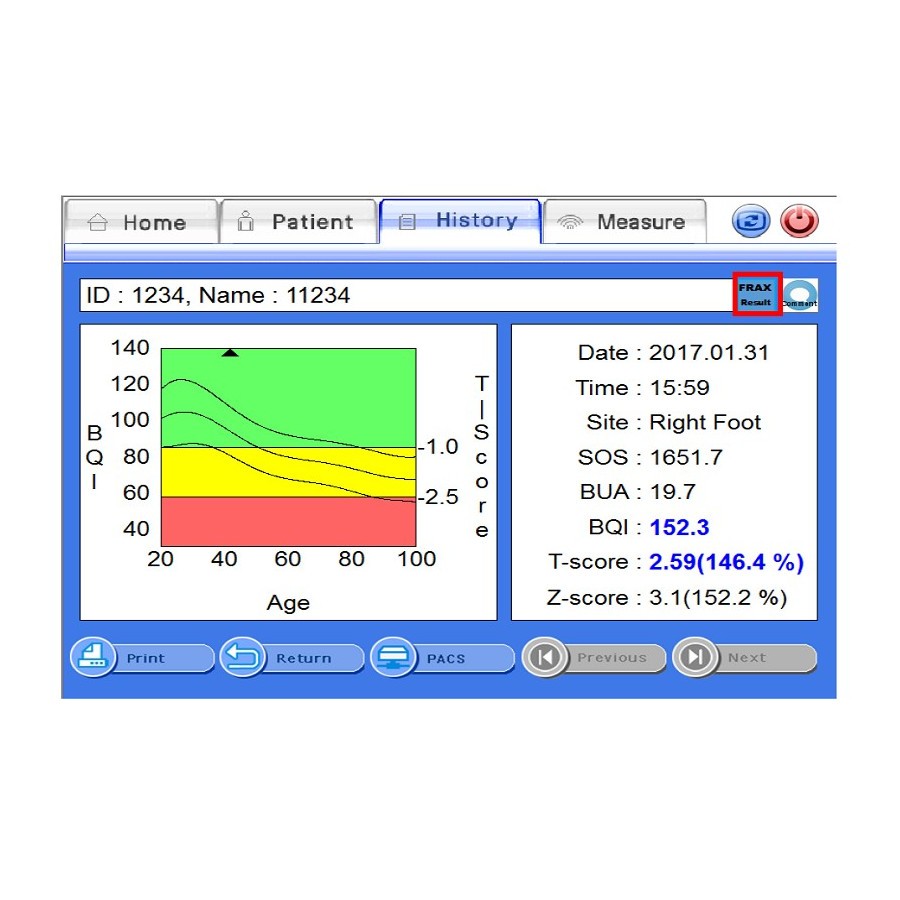
Task: Open the Patient tab
Action: point(298,222)
